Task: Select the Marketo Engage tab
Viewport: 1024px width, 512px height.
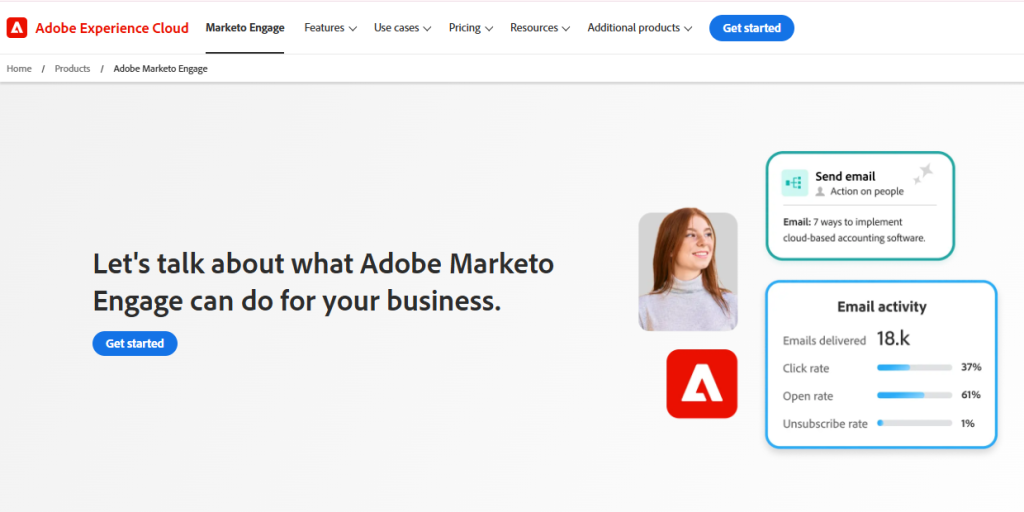Action: pos(245,28)
